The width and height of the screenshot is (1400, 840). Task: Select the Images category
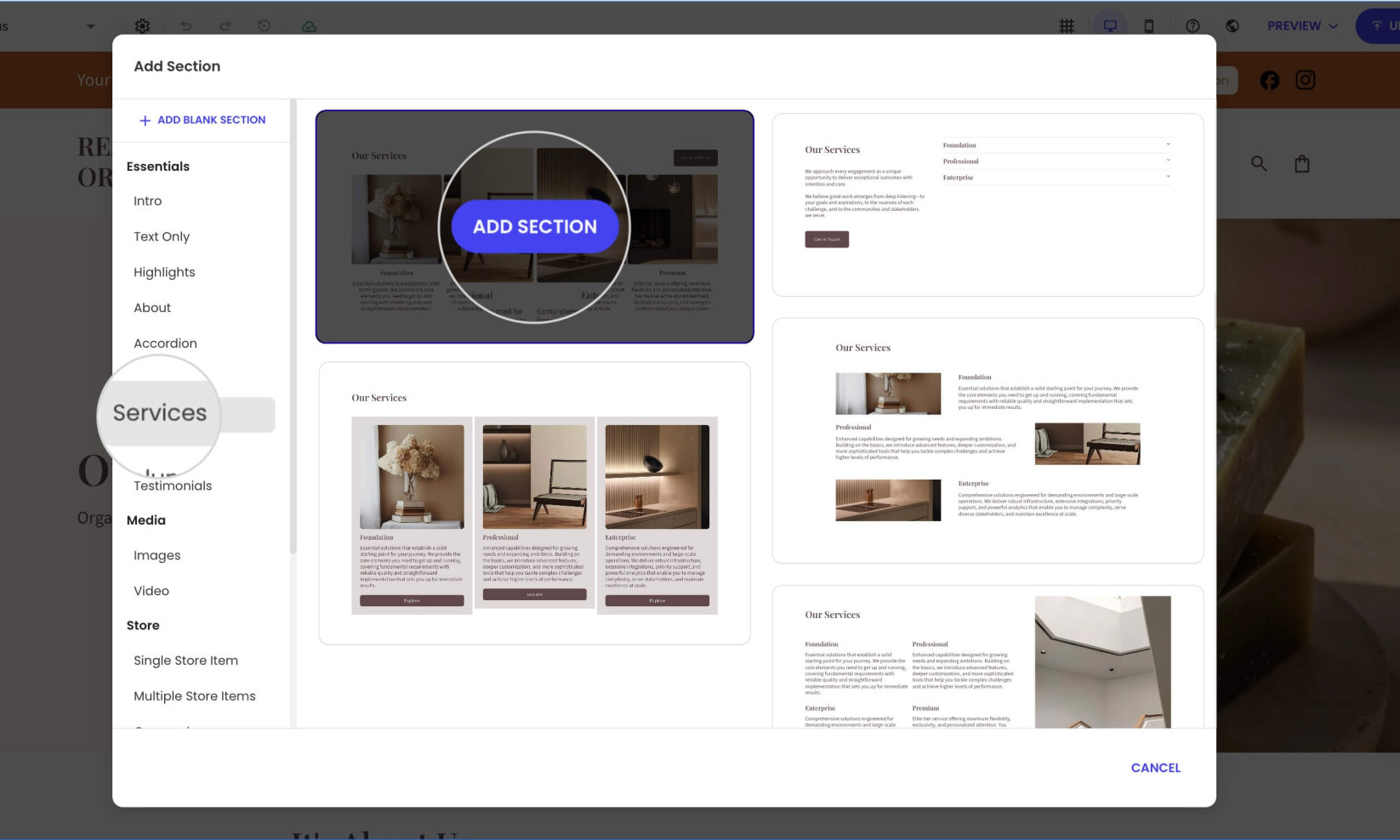coord(157,555)
